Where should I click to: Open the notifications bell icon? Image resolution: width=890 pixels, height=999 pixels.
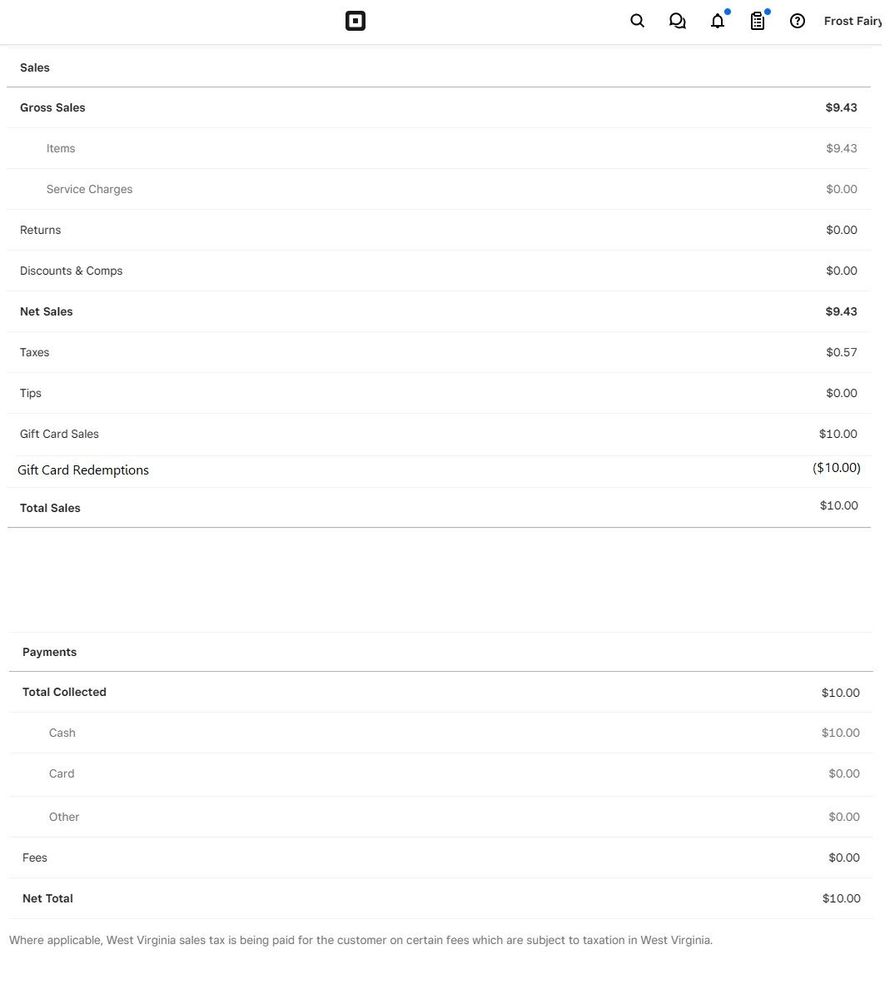point(717,21)
